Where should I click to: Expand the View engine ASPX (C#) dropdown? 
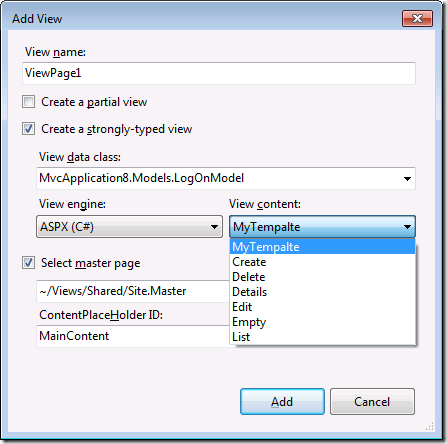click(129, 227)
